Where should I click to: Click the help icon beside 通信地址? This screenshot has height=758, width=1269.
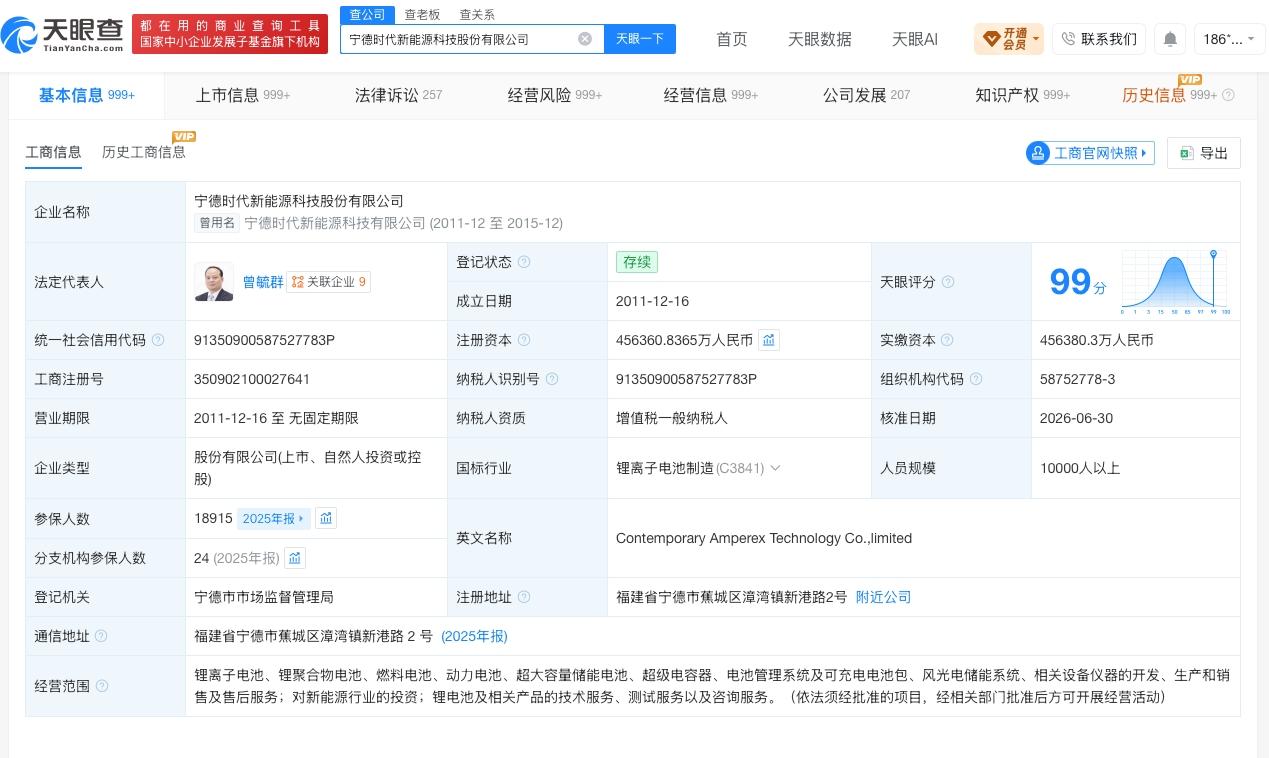click(x=101, y=636)
